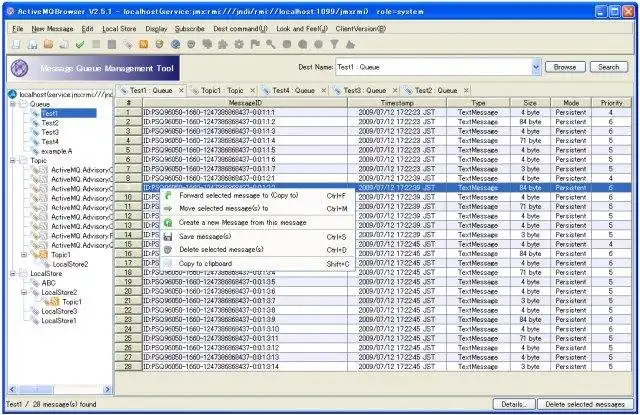Choose Save message(s) in context menu
640x415 pixels.
point(258,237)
